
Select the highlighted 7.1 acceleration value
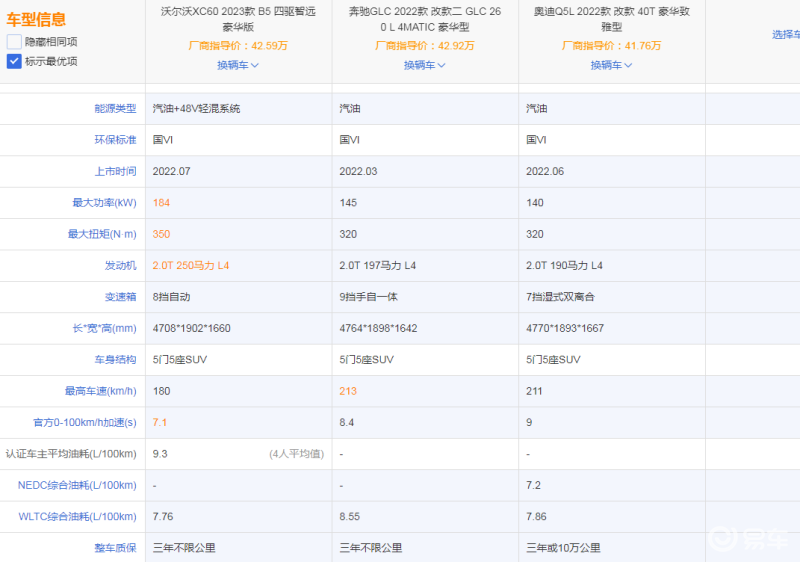click(x=160, y=423)
